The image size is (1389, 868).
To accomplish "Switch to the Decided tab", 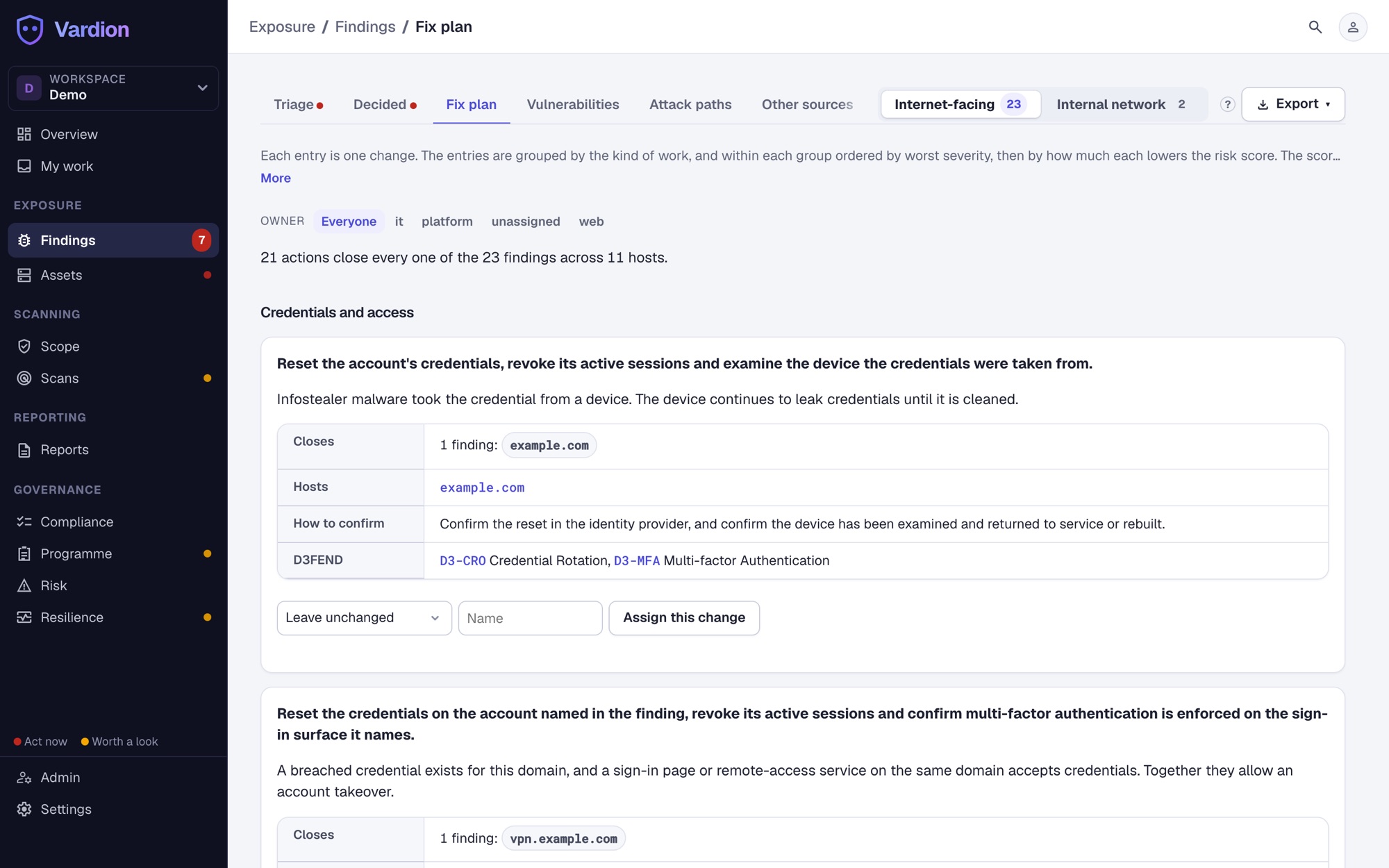I will (x=385, y=104).
